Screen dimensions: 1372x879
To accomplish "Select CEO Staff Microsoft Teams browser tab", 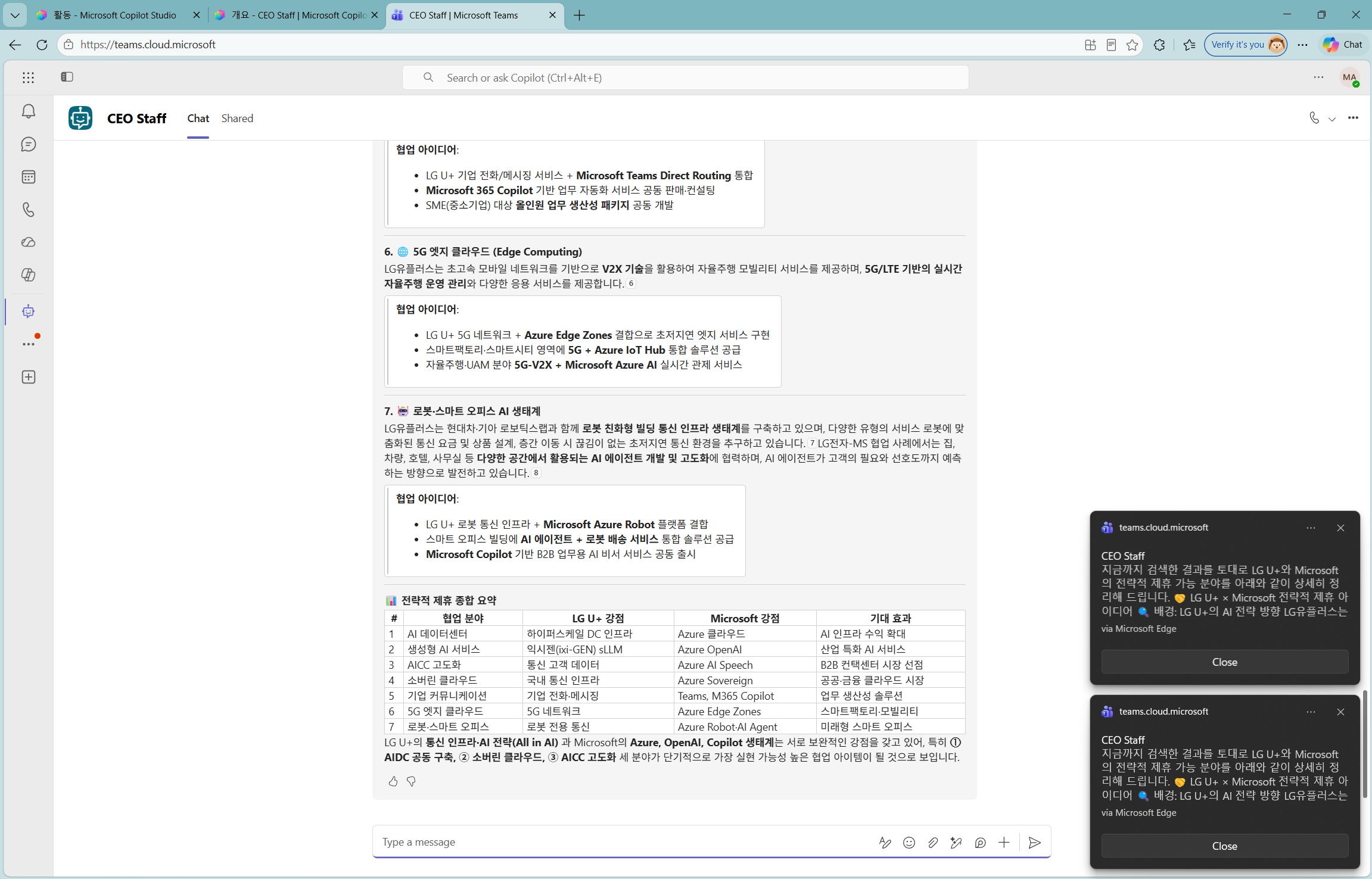I will (x=474, y=15).
